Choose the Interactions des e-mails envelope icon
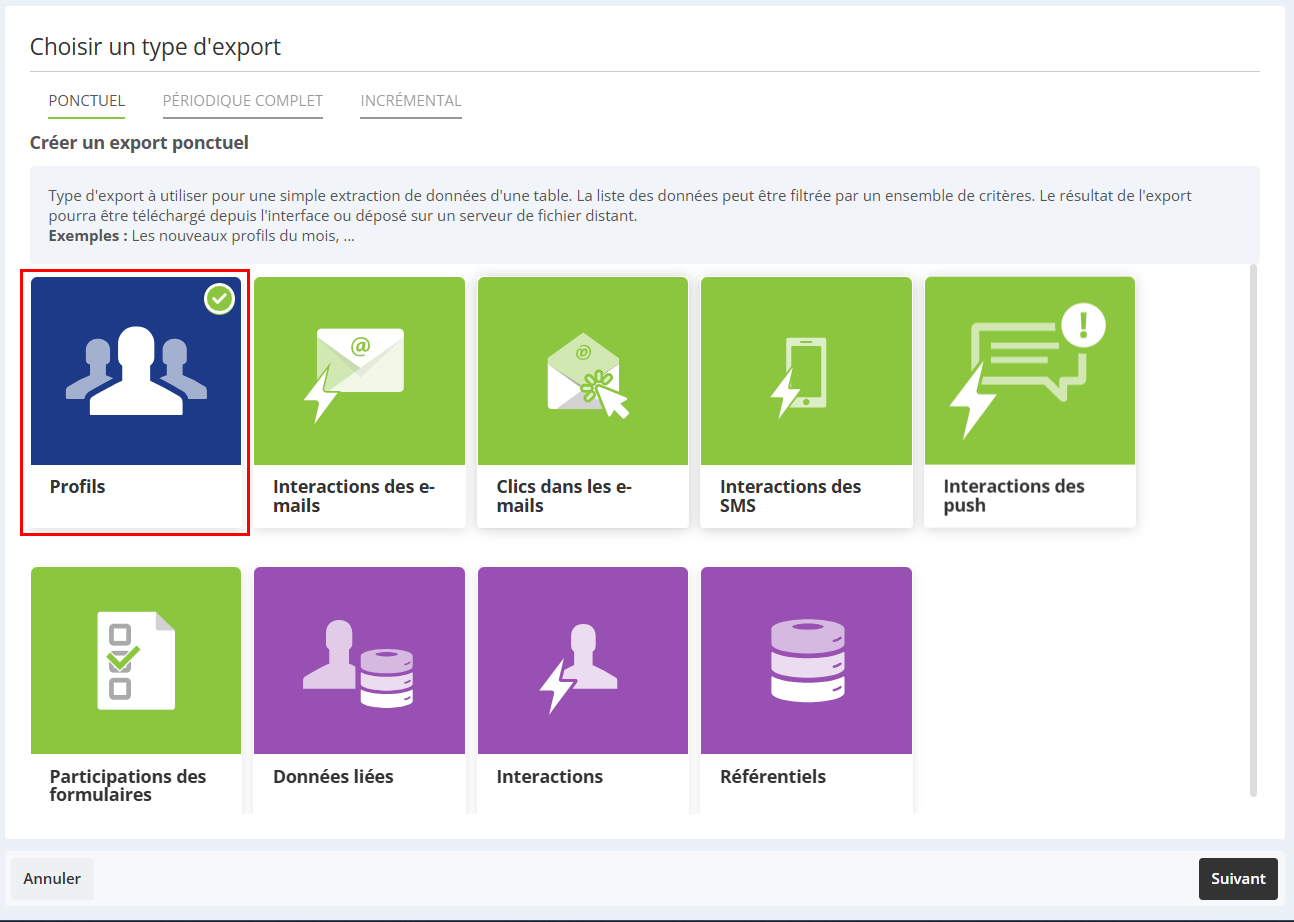 click(354, 374)
